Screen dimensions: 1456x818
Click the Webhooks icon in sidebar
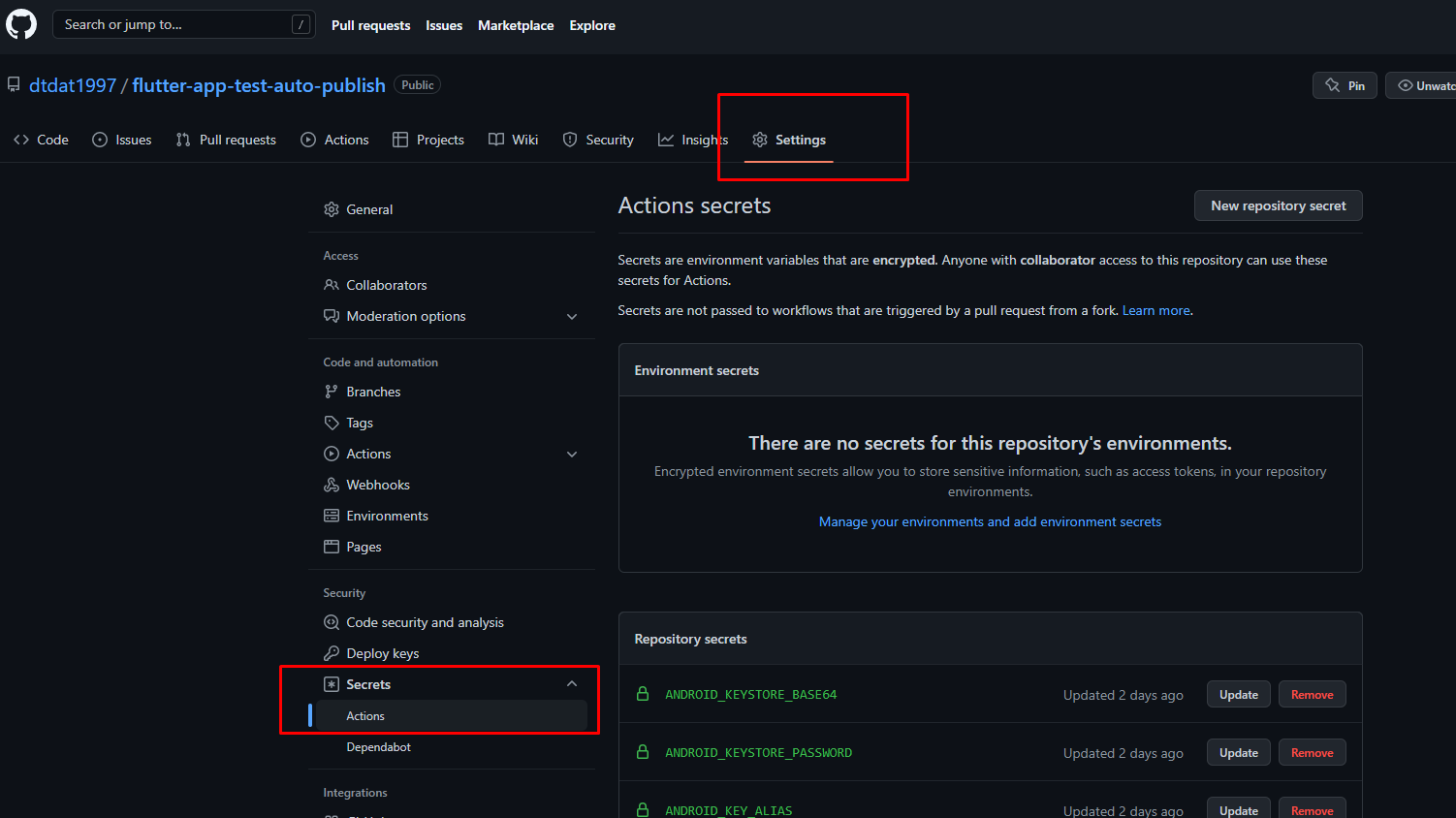click(x=332, y=485)
